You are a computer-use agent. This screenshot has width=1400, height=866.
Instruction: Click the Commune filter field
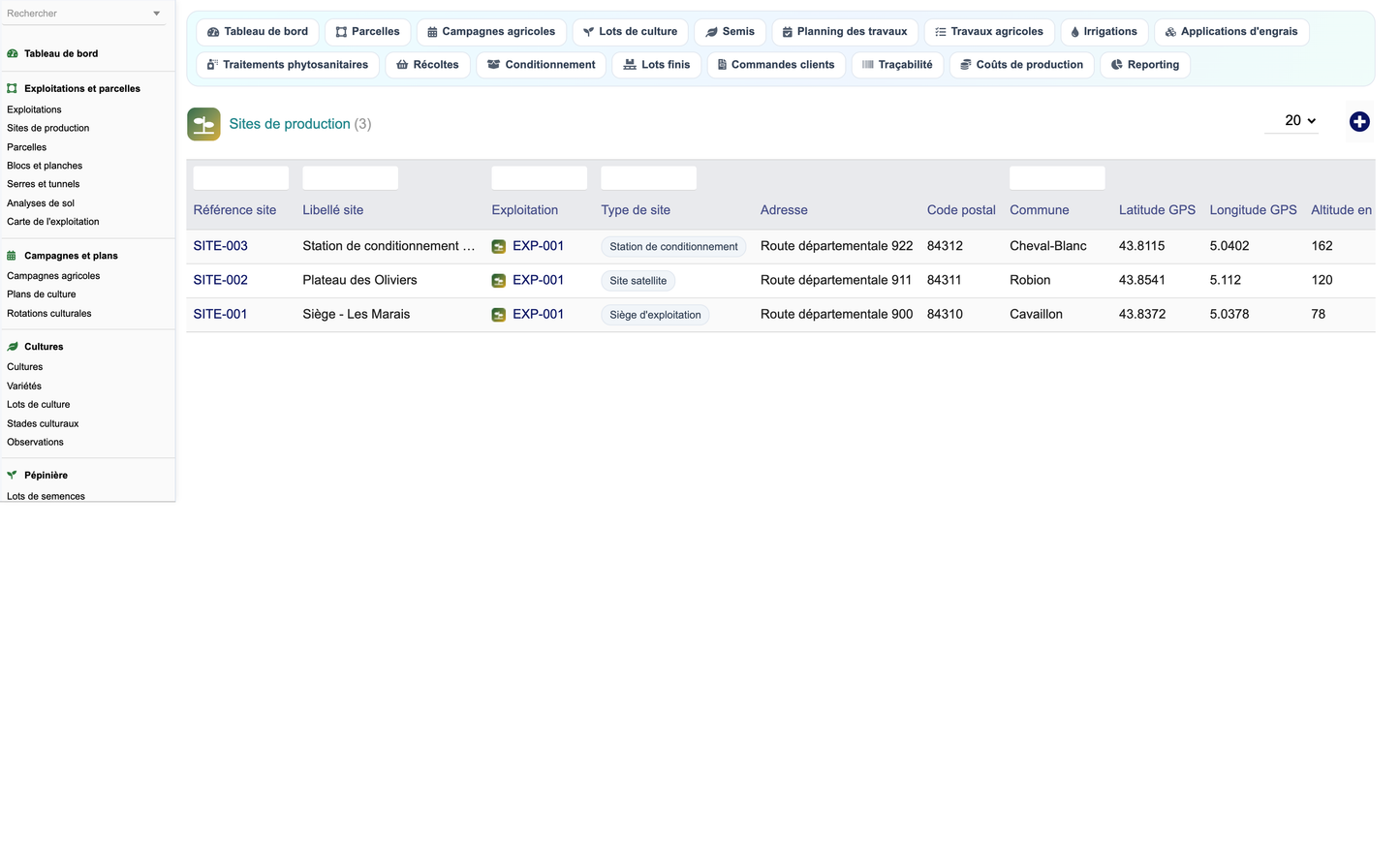click(x=1057, y=178)
